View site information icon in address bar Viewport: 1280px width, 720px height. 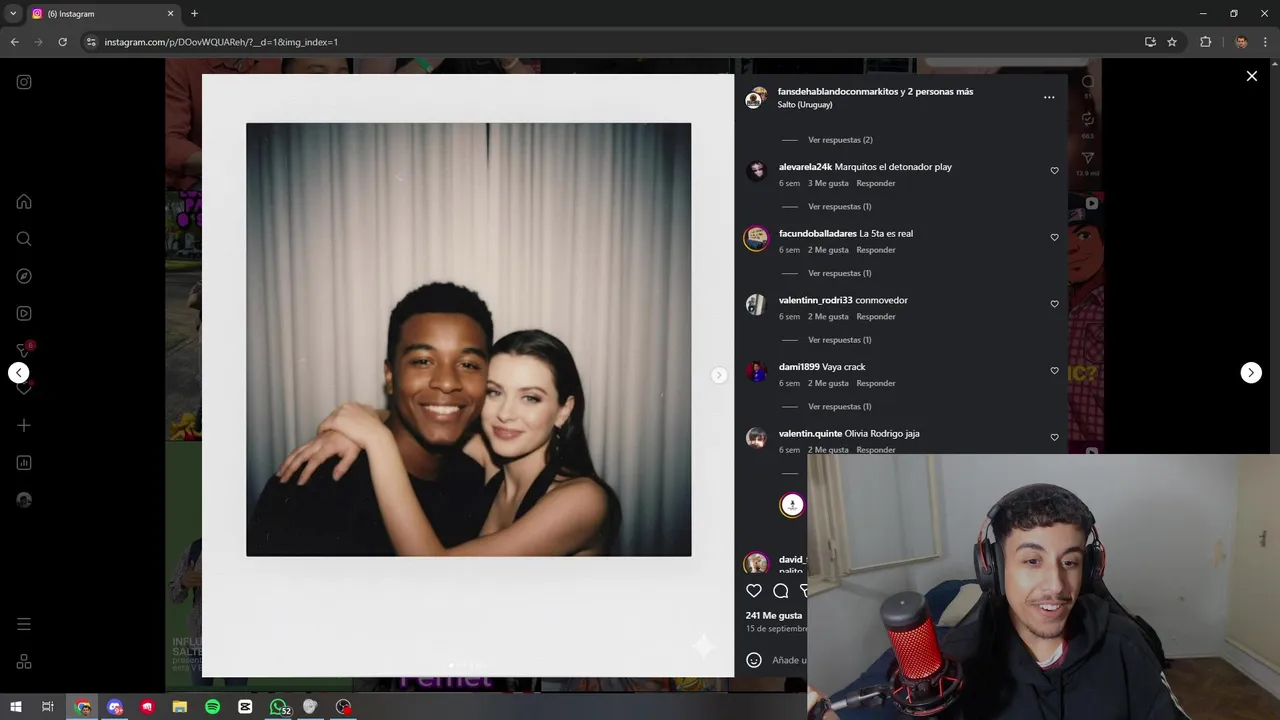[91, 42]
